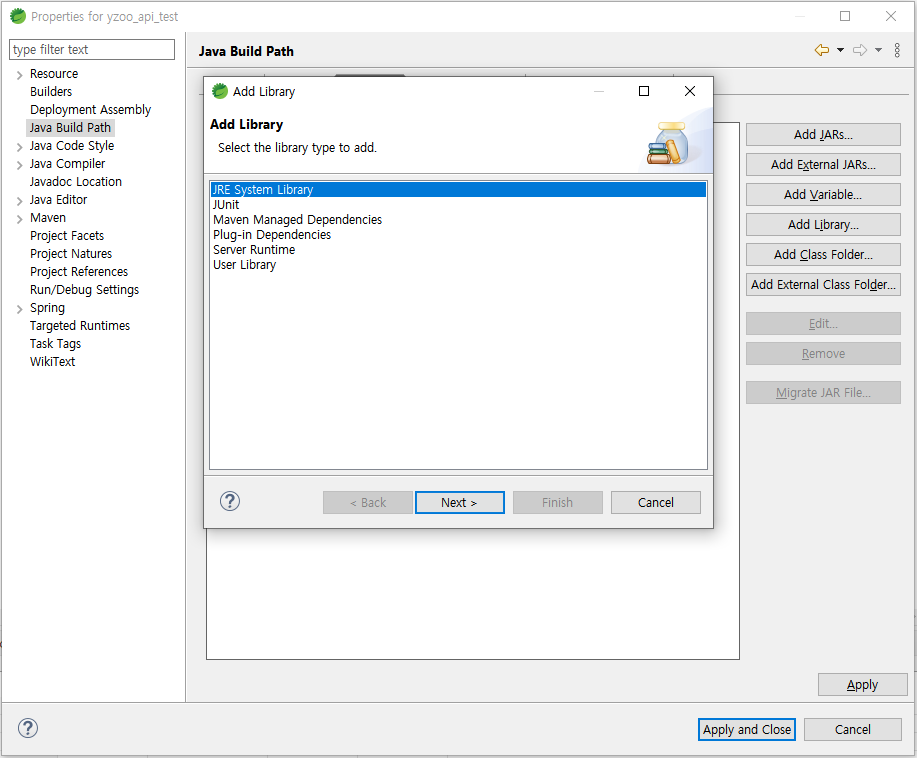This screenshot has width=917, height=758.
Task: Select User Library in list
Action: 244,265
